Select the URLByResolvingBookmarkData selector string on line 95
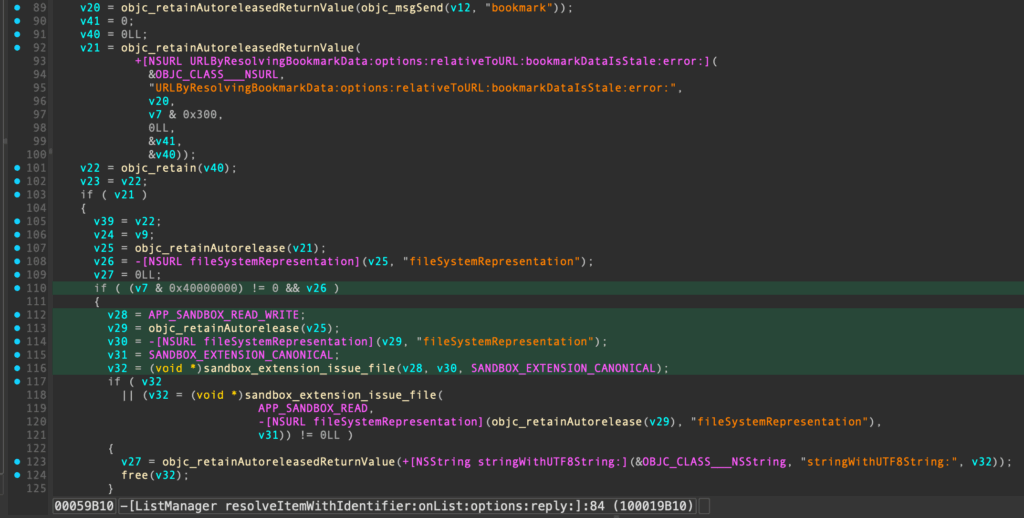The width and height of the screenshot is (1024, 518). (x=413, y=88)
